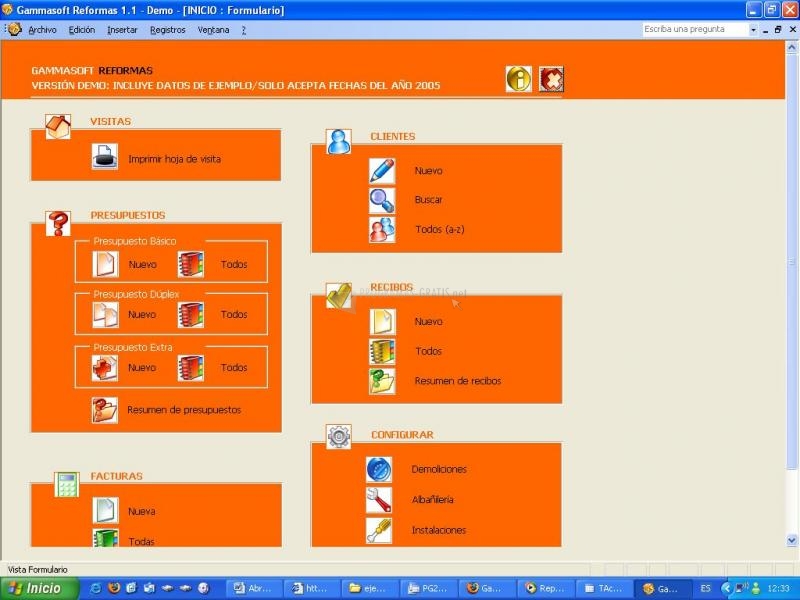800x600 pixels.
Task: Click the wrench Albañilería icon
Action: (x=379, y=500)
